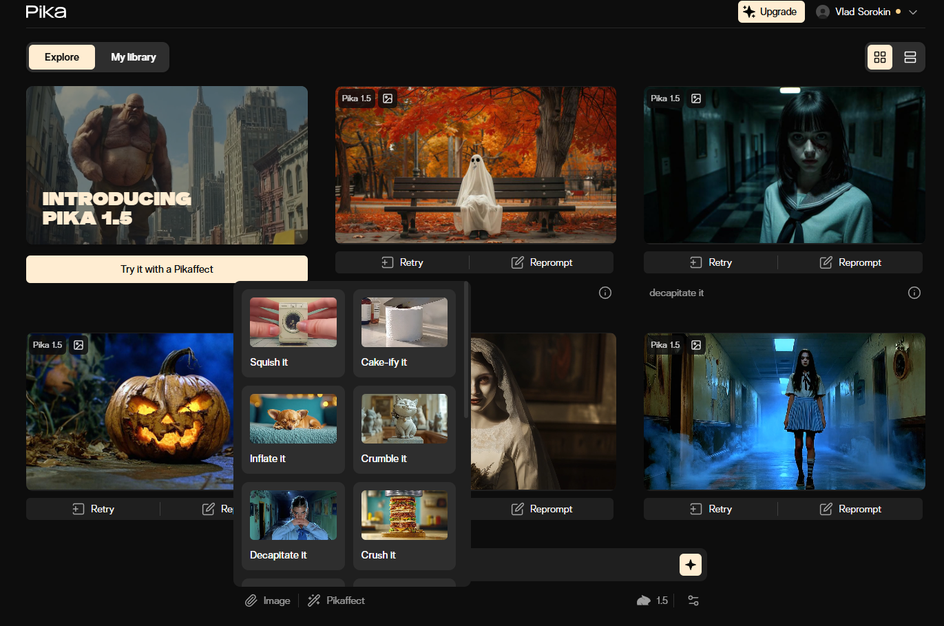This screenshot has height=626, width=944.
Task: Click Pika 1.5 badge on ghost video
Action: [x=356, y=98]
